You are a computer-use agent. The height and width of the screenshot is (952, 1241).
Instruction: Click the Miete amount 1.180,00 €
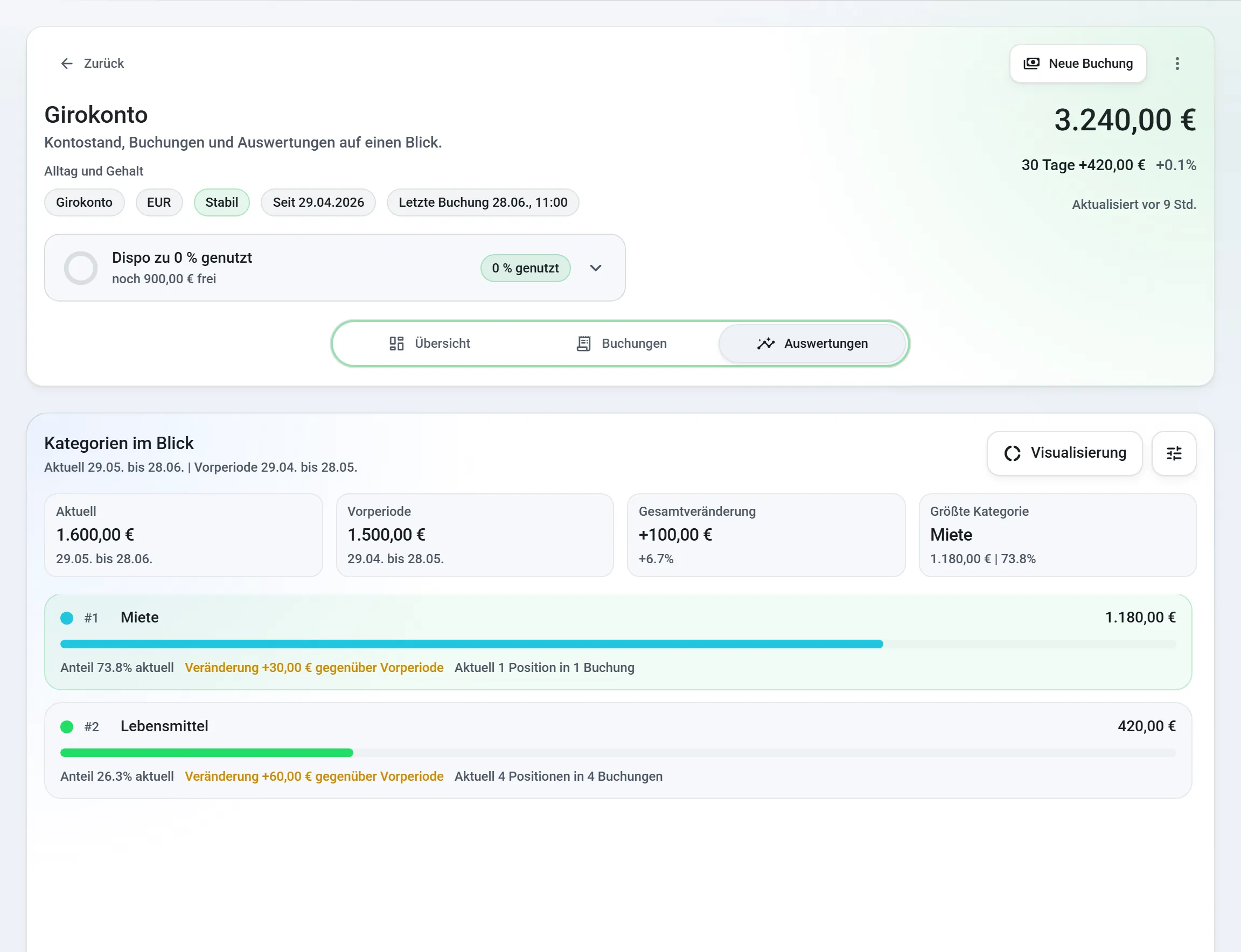[x=1140, y=617]
